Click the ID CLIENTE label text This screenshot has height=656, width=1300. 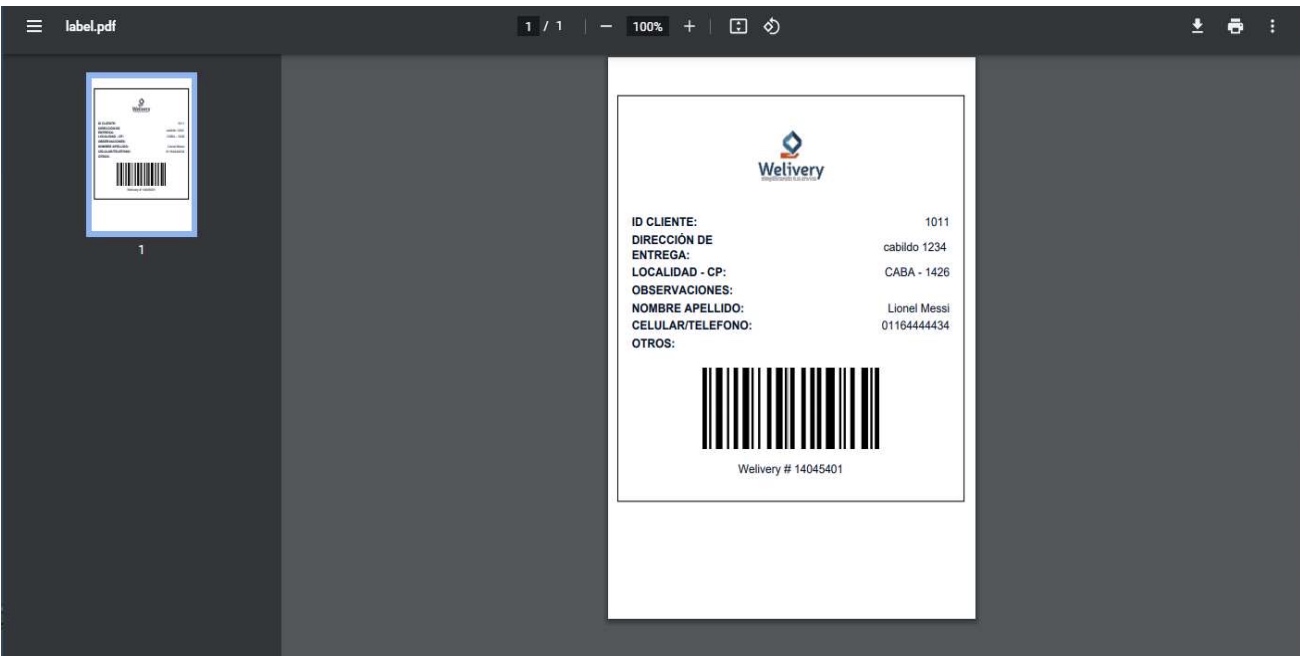click(664, 222)
